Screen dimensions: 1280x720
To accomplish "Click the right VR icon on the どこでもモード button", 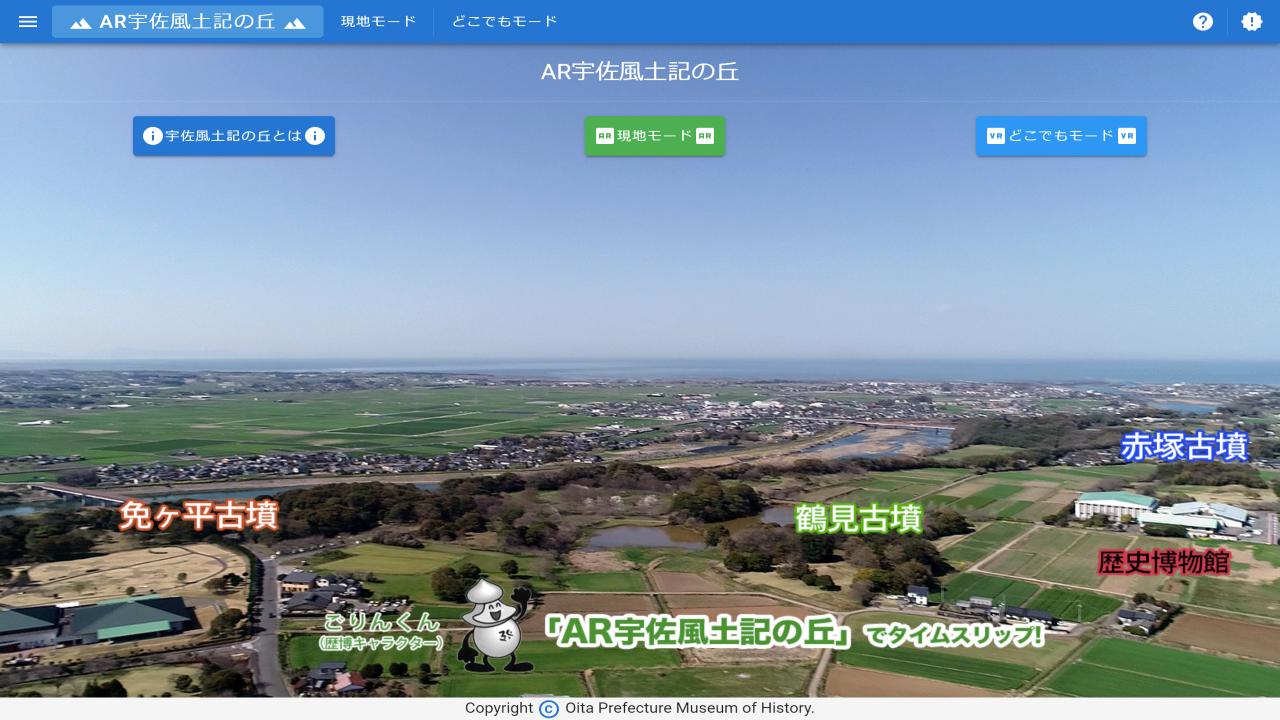I will (1127, 136).
